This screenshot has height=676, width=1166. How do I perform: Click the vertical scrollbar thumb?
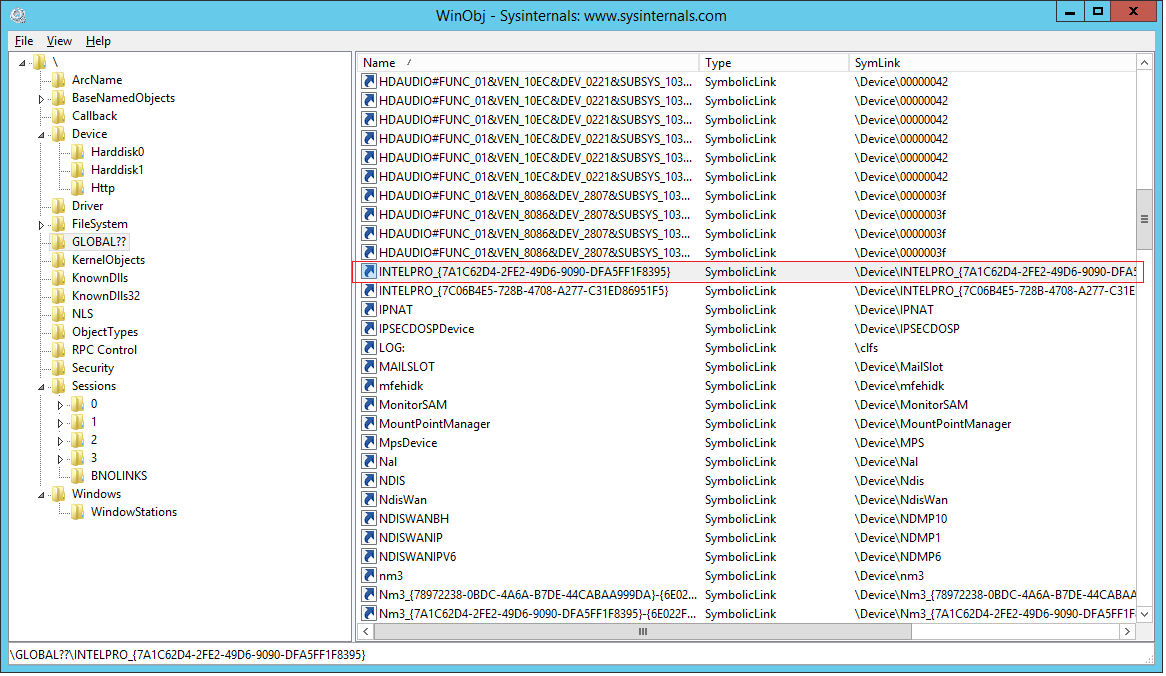pyautogui.click(x=1144, y=219)
